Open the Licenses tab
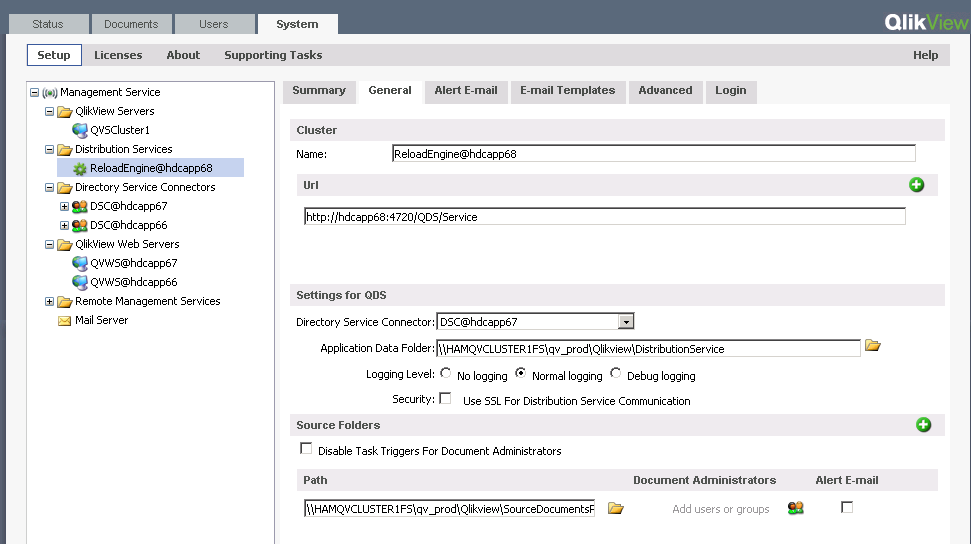971x544 pixels. 118,55
